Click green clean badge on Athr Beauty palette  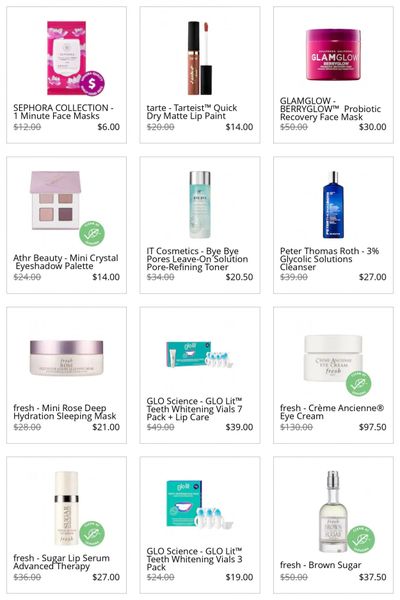(x=92, y=233)
